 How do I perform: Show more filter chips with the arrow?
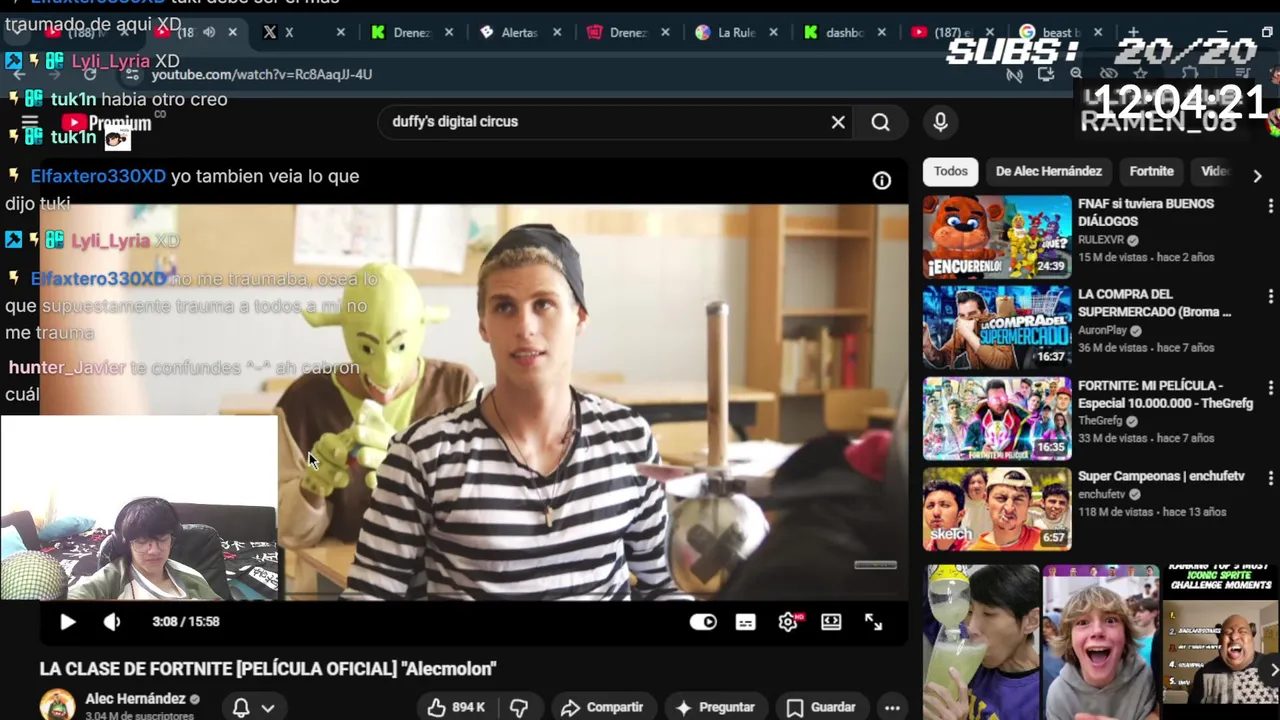coord(1257,175)
